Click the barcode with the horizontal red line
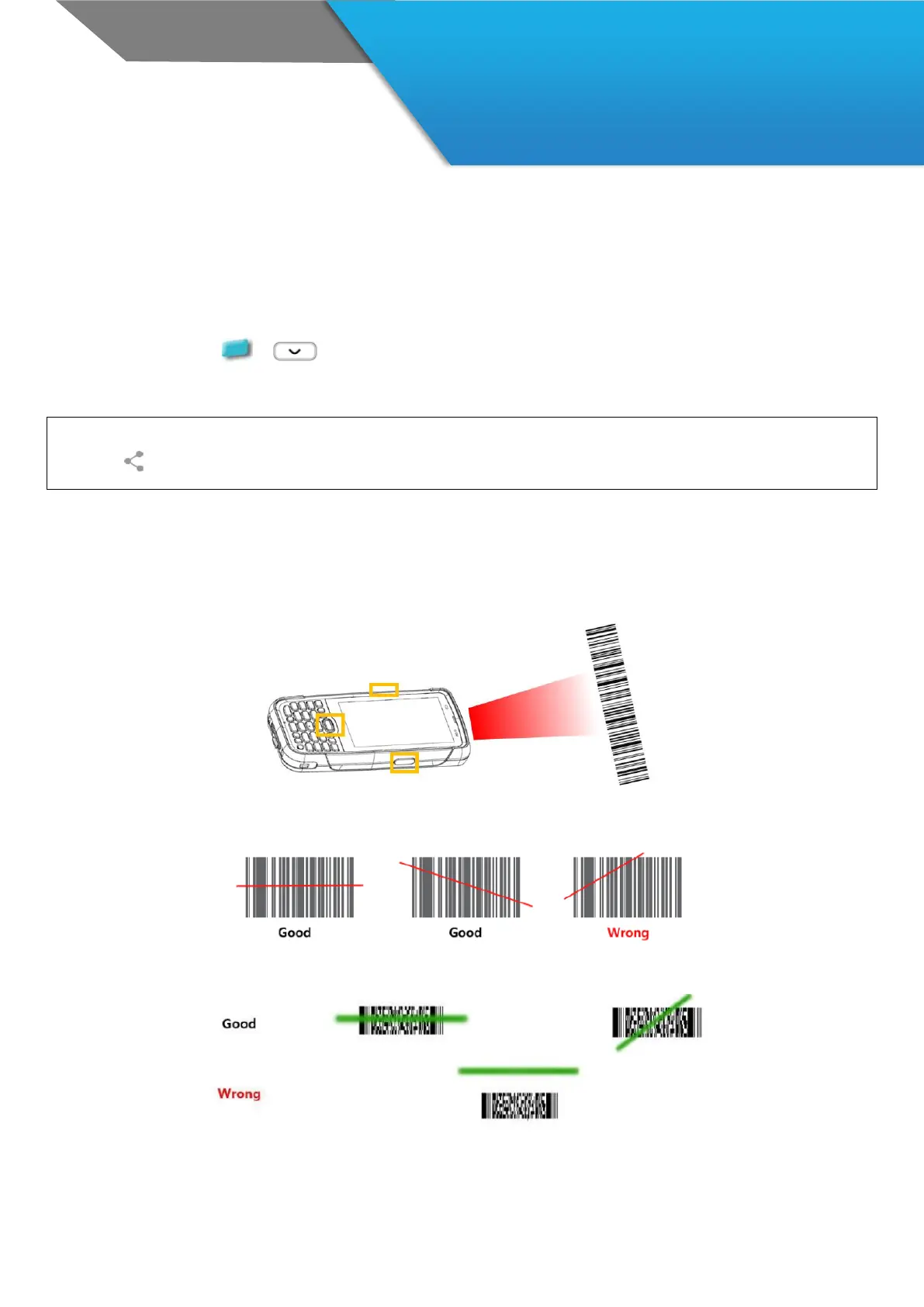The image size is (924, 1307). pyautogui.click(x=299, y=887)
